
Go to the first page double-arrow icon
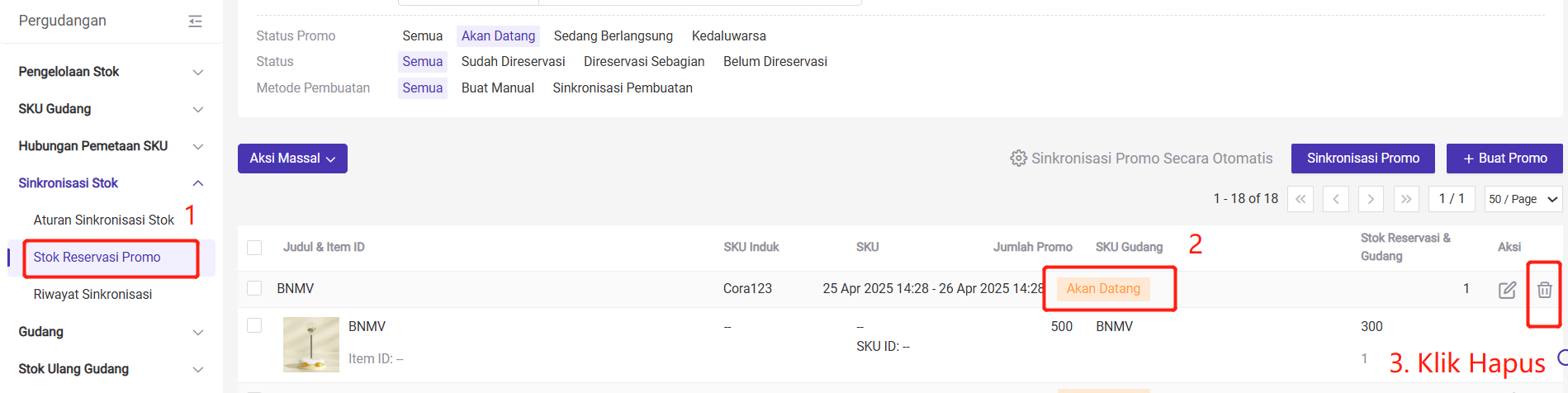point(1300,199)
